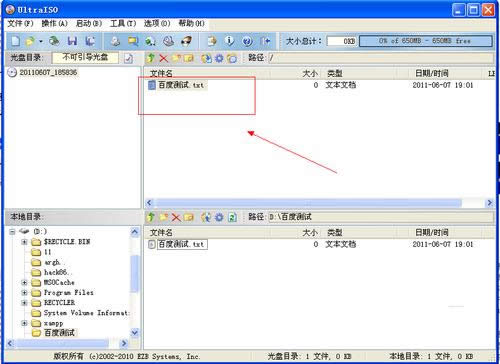500x364 pixels.
Task: Click 大小 column header in local file list
Action: pyautogui.click(x=296, y=233)
